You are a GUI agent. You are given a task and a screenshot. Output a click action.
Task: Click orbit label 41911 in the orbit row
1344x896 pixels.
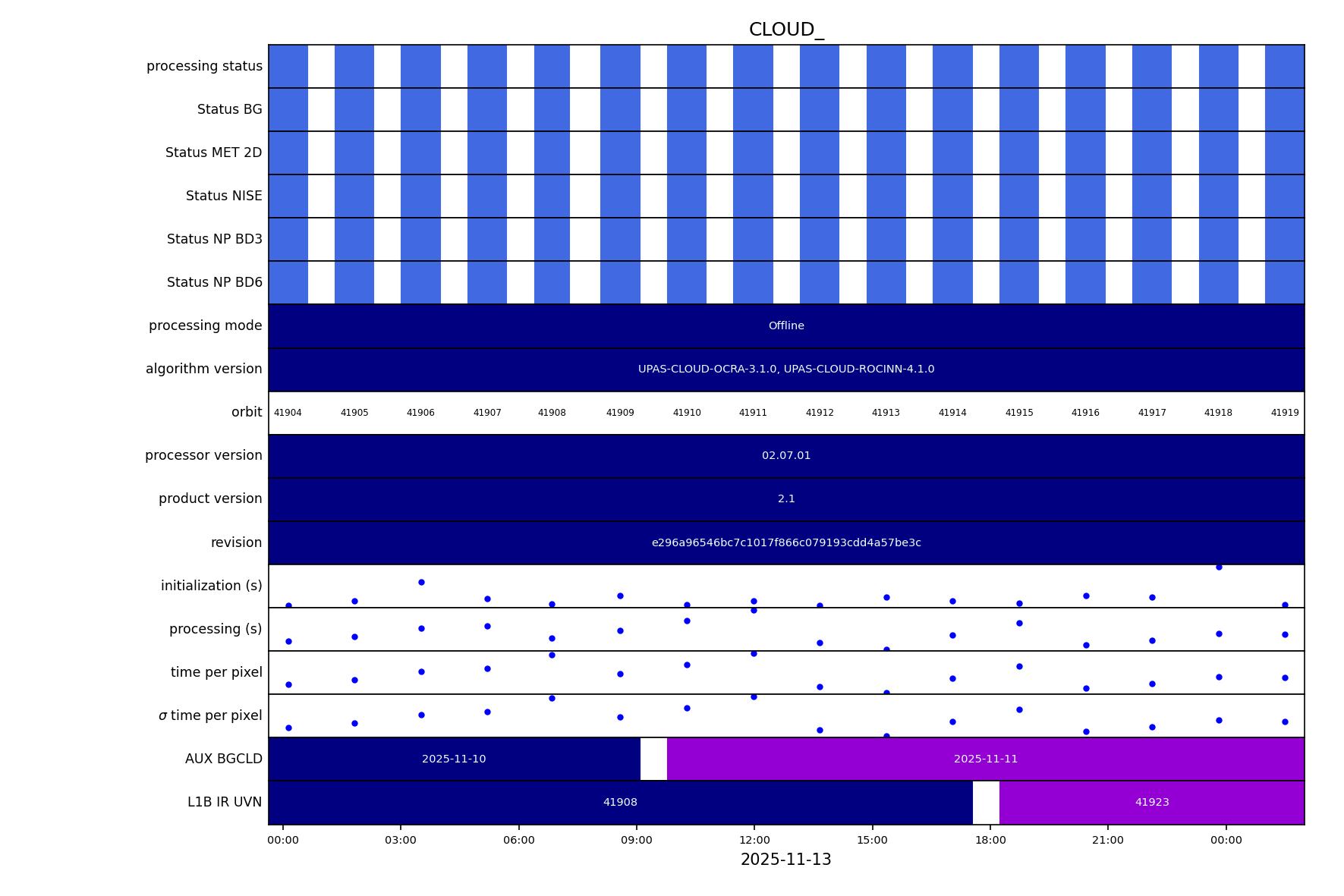753,413
